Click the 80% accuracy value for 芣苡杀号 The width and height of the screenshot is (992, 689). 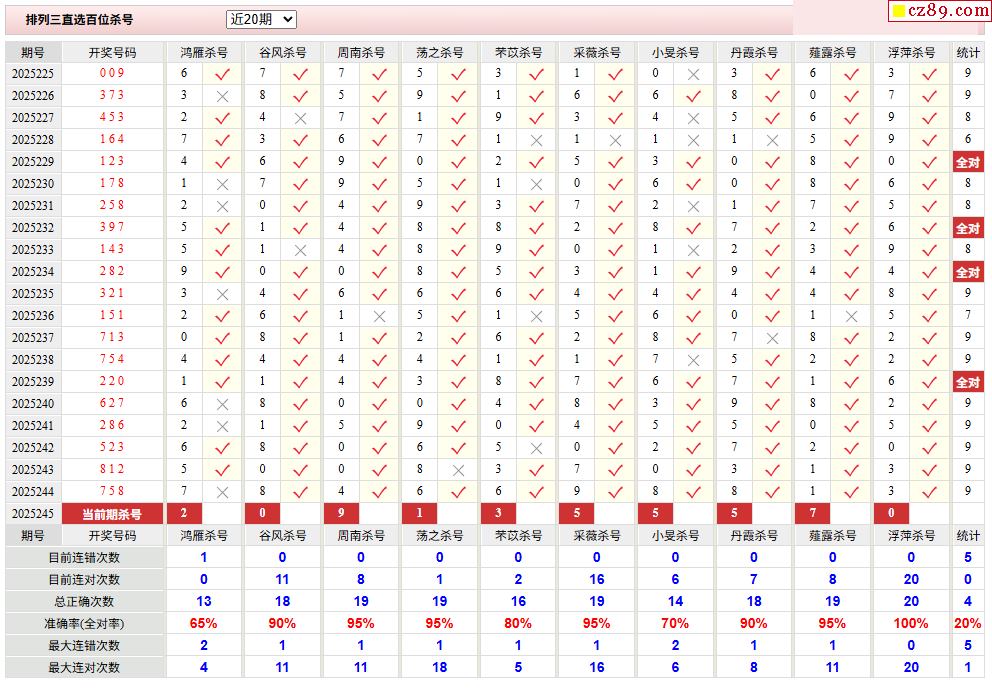[x=518, y=624]
